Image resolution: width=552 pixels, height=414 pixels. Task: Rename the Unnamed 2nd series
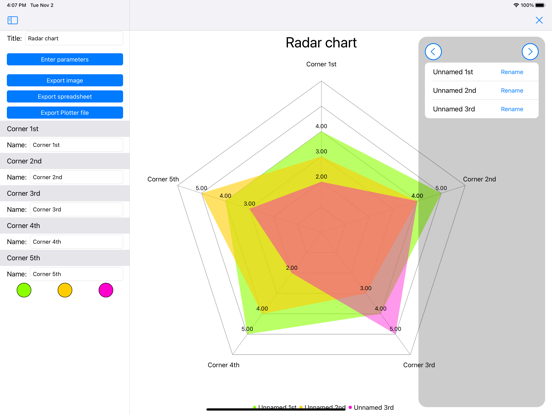click(x=512, y=90)
